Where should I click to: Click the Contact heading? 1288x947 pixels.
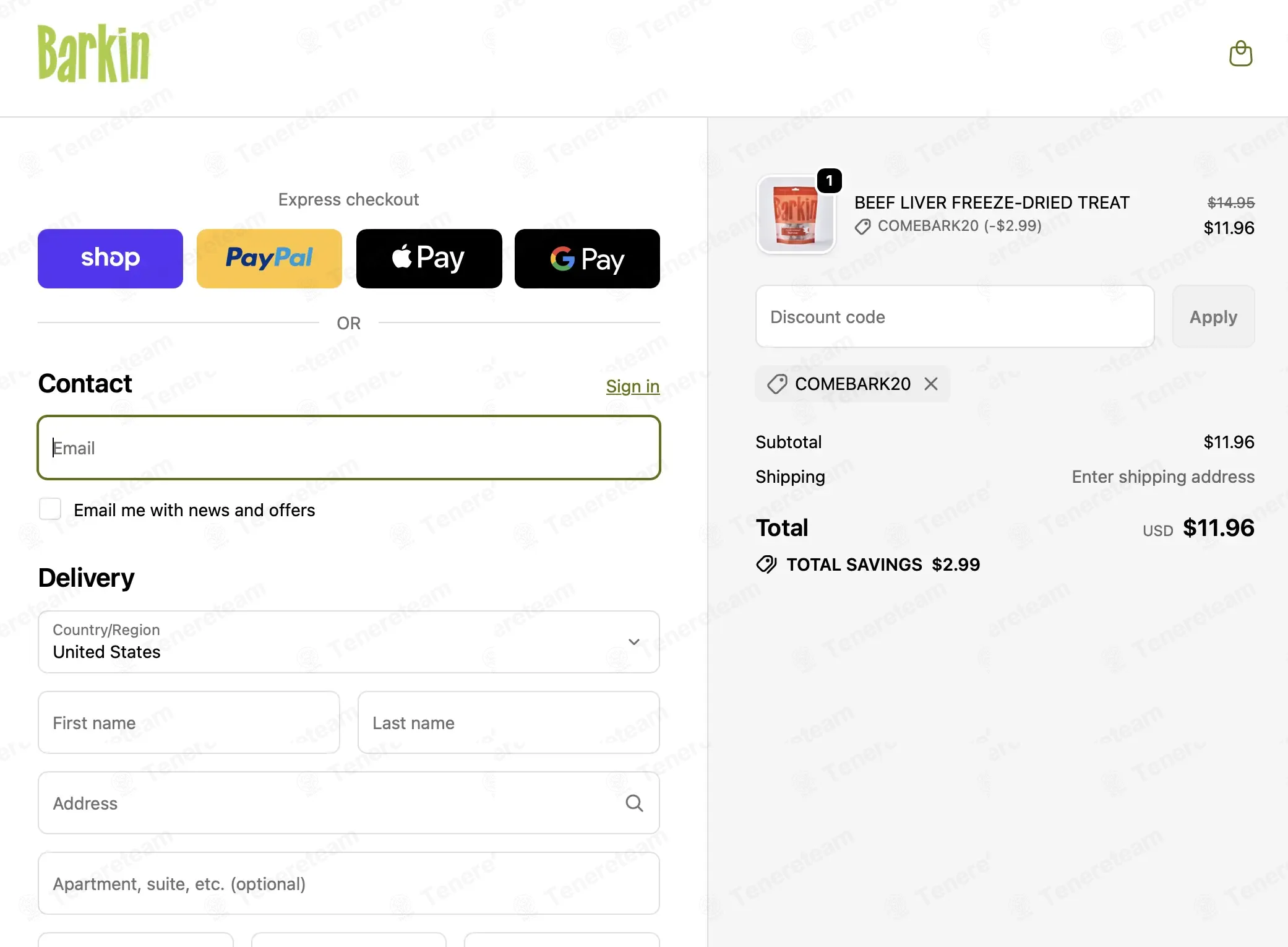click(x=85, y=383)
